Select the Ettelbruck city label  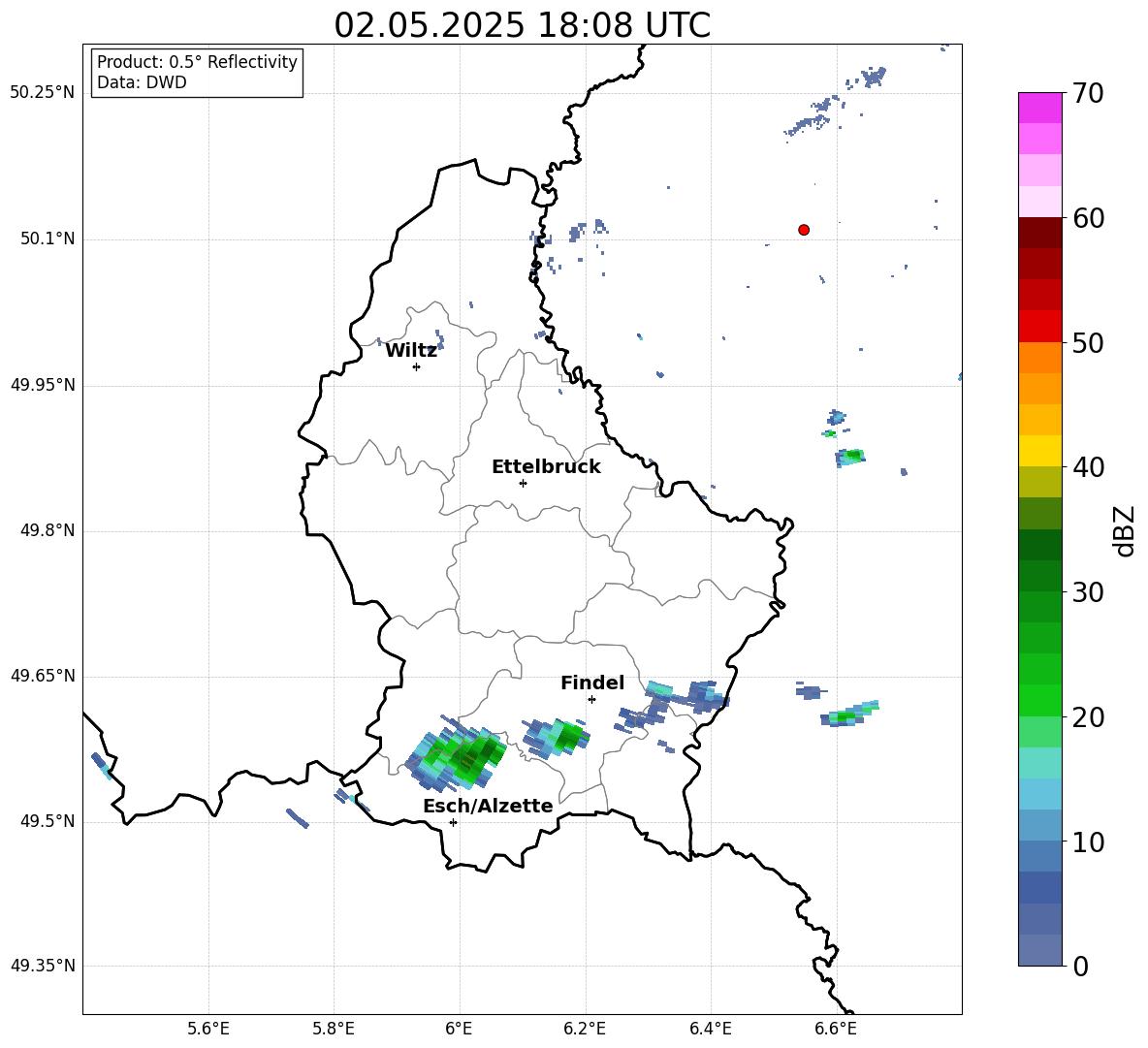(x=546, y=467)
